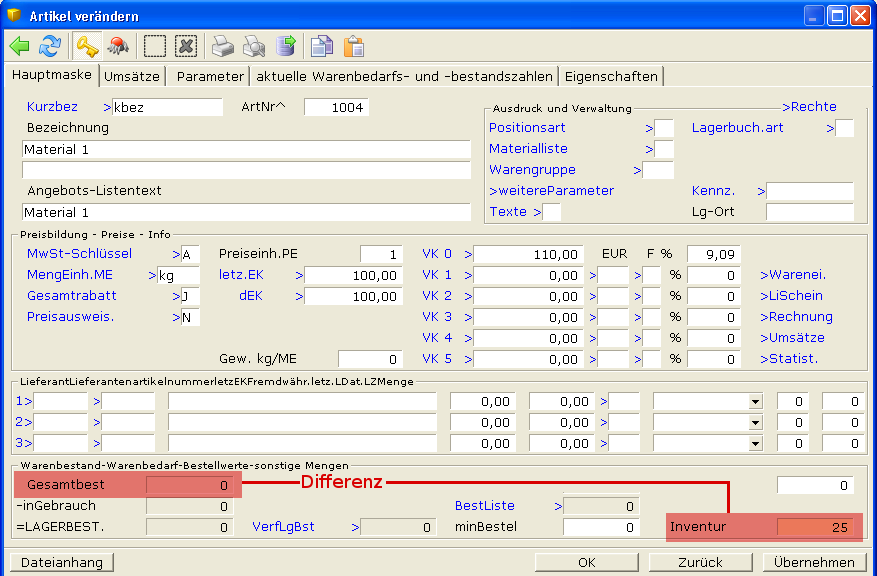877x576 pixels.
Task: Click the blue refresh arrows icon
Action: coord(50,46)
